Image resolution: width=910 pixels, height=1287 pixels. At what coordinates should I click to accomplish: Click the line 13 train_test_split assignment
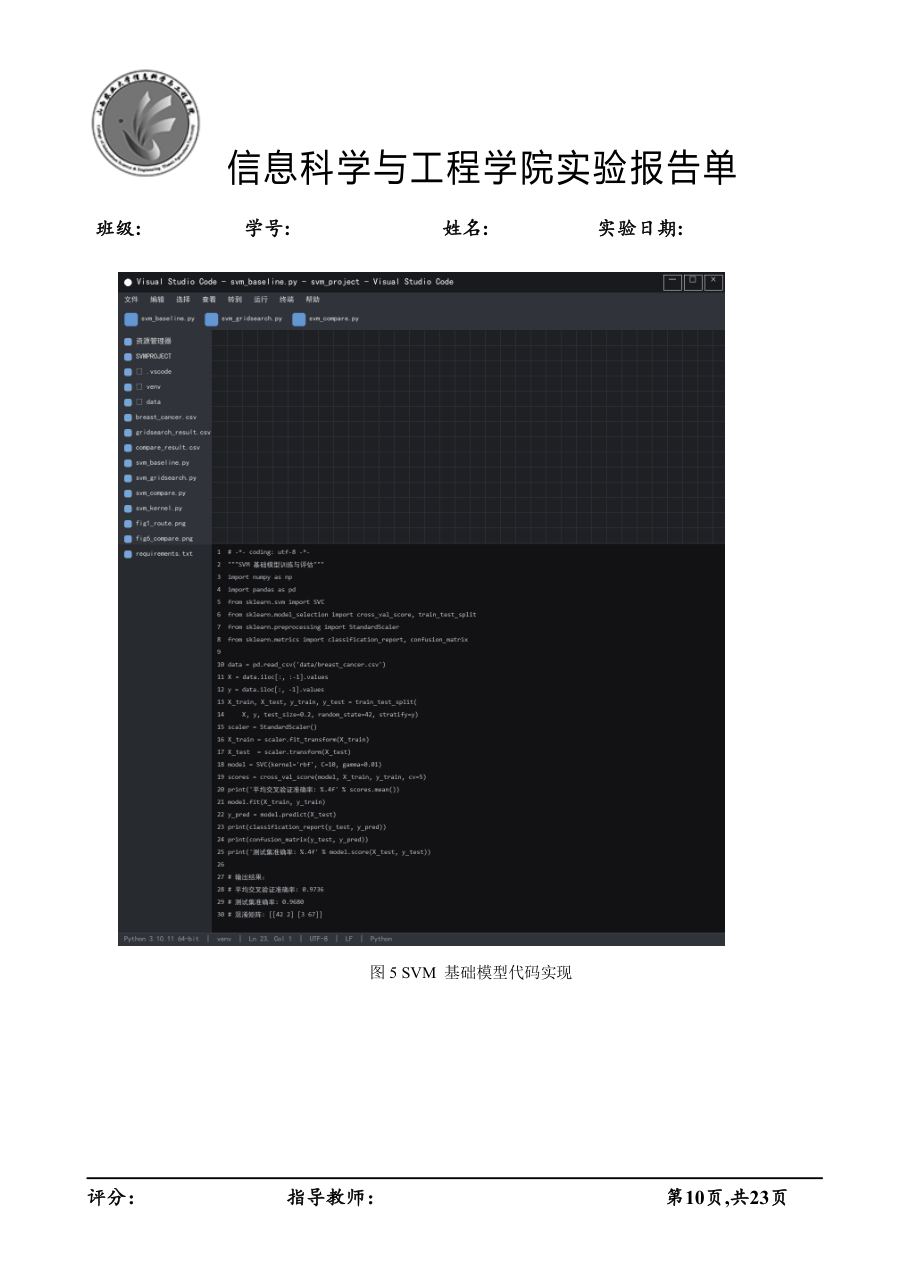322,702
